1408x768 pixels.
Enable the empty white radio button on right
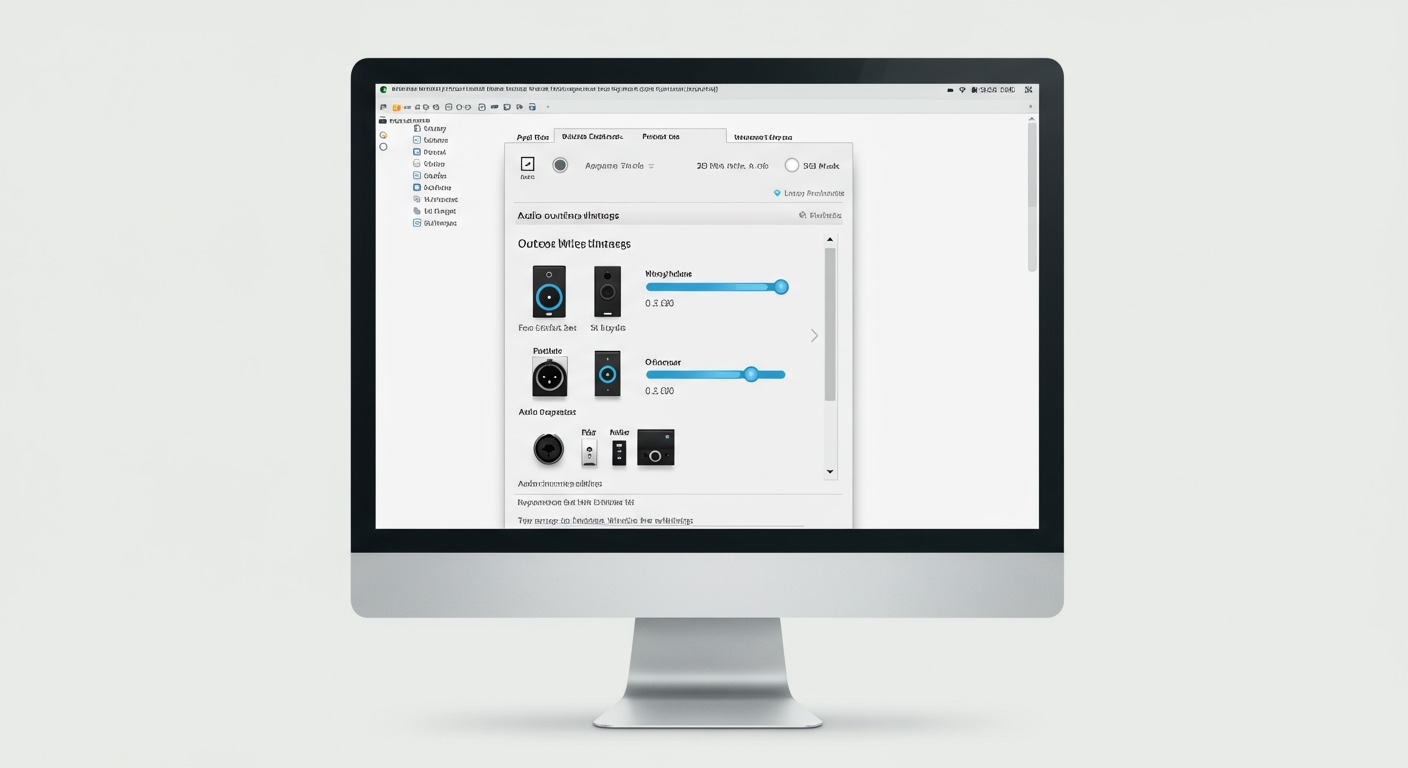coord(792,166)
